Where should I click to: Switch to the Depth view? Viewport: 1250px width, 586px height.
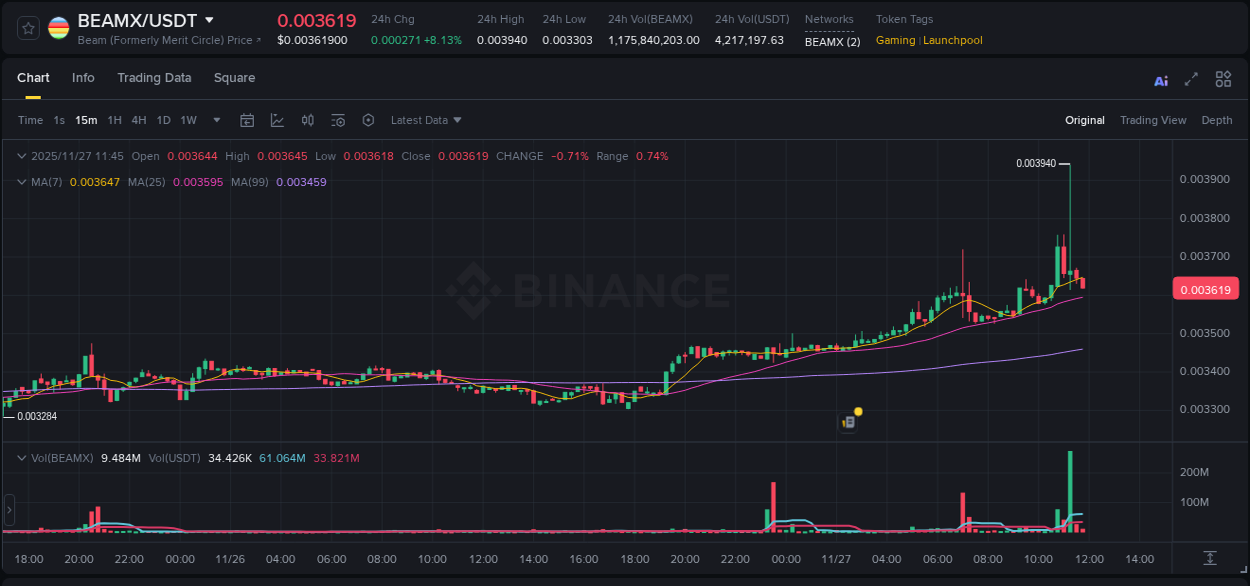click(1217, 120)
